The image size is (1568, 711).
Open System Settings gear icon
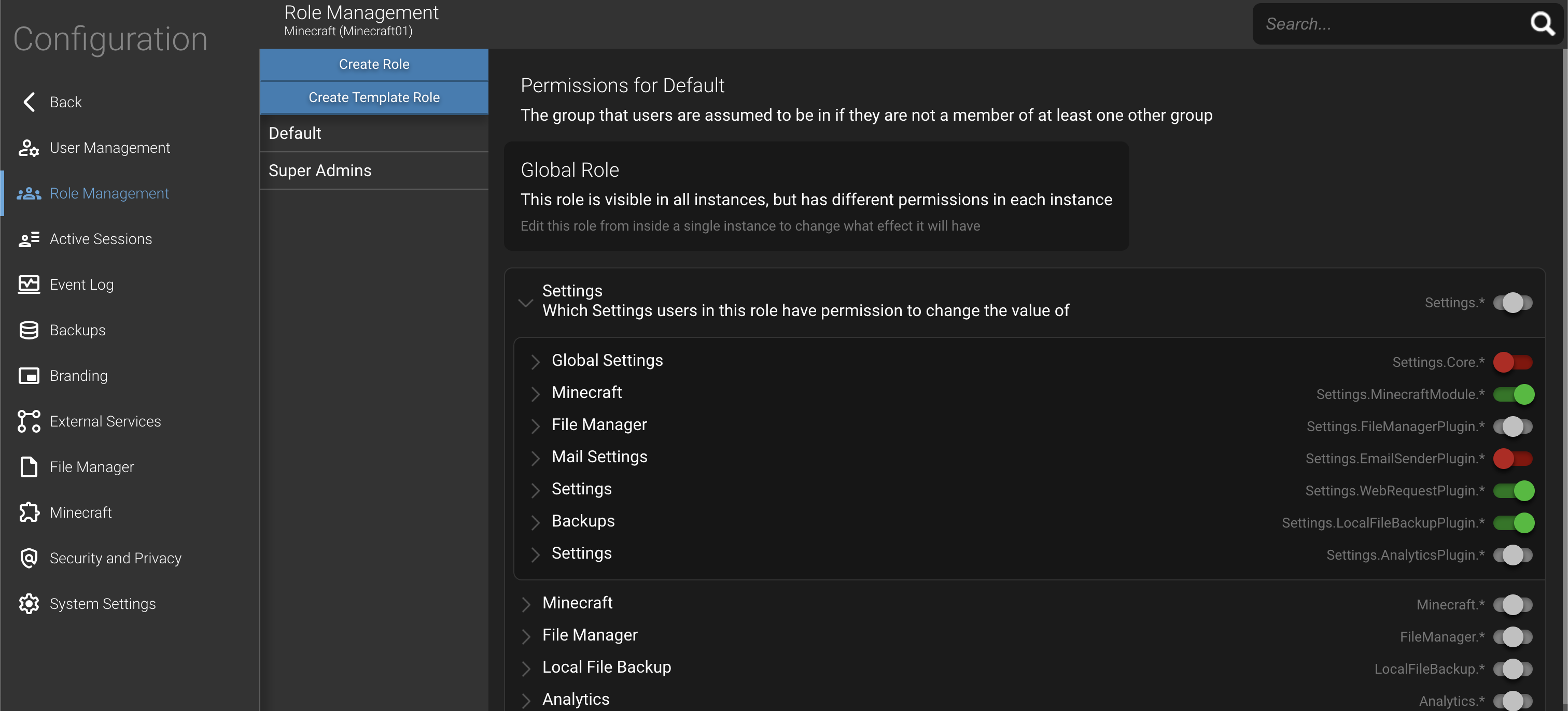29,604
